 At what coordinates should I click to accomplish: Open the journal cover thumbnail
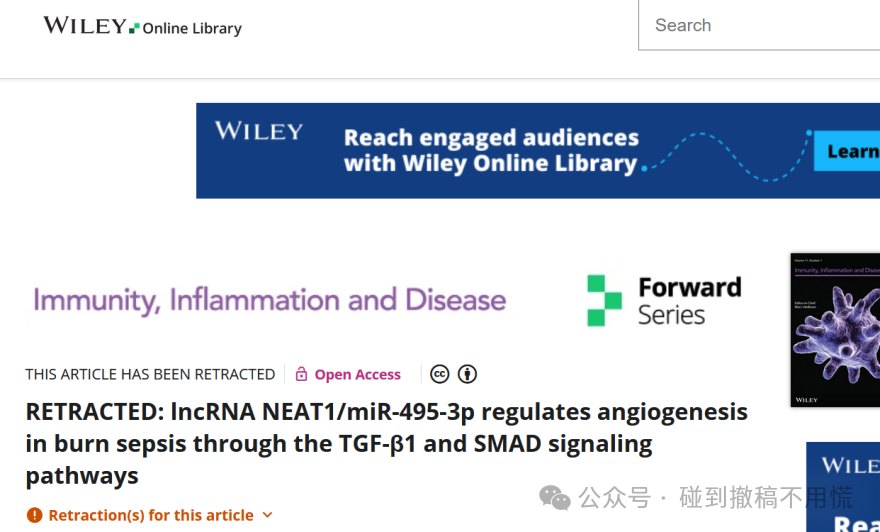coord(835,330)
